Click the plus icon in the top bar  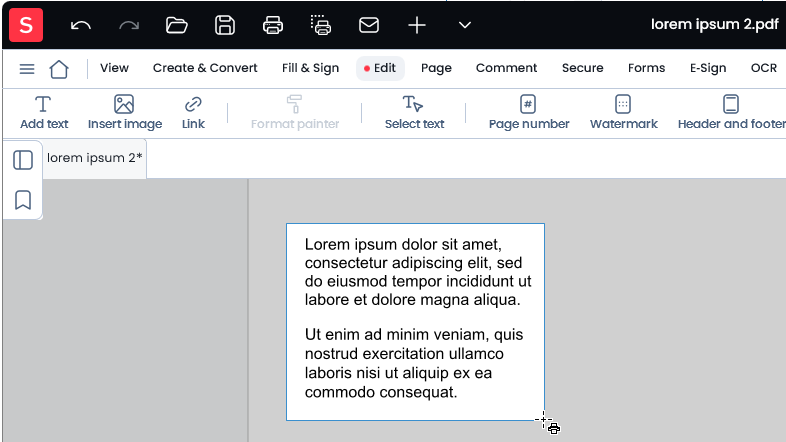(x=417, y=25)
